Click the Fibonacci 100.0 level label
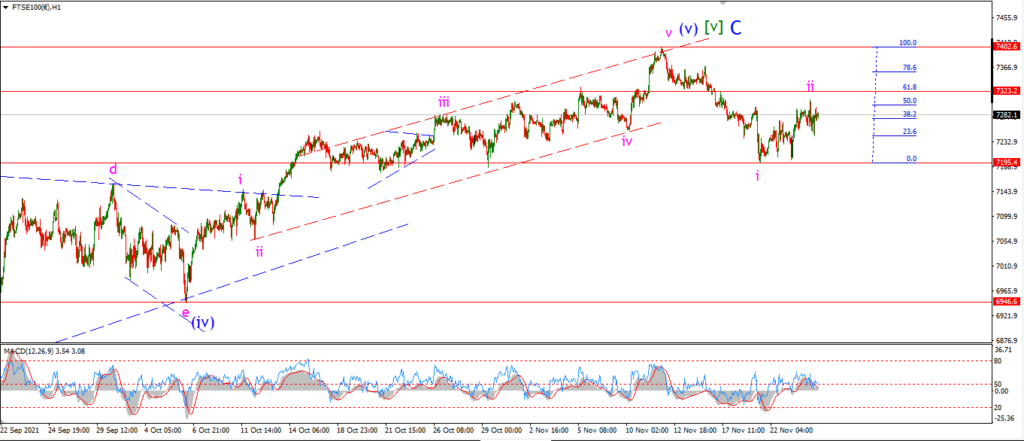The image size is (1024, 441). click(908, 42)
